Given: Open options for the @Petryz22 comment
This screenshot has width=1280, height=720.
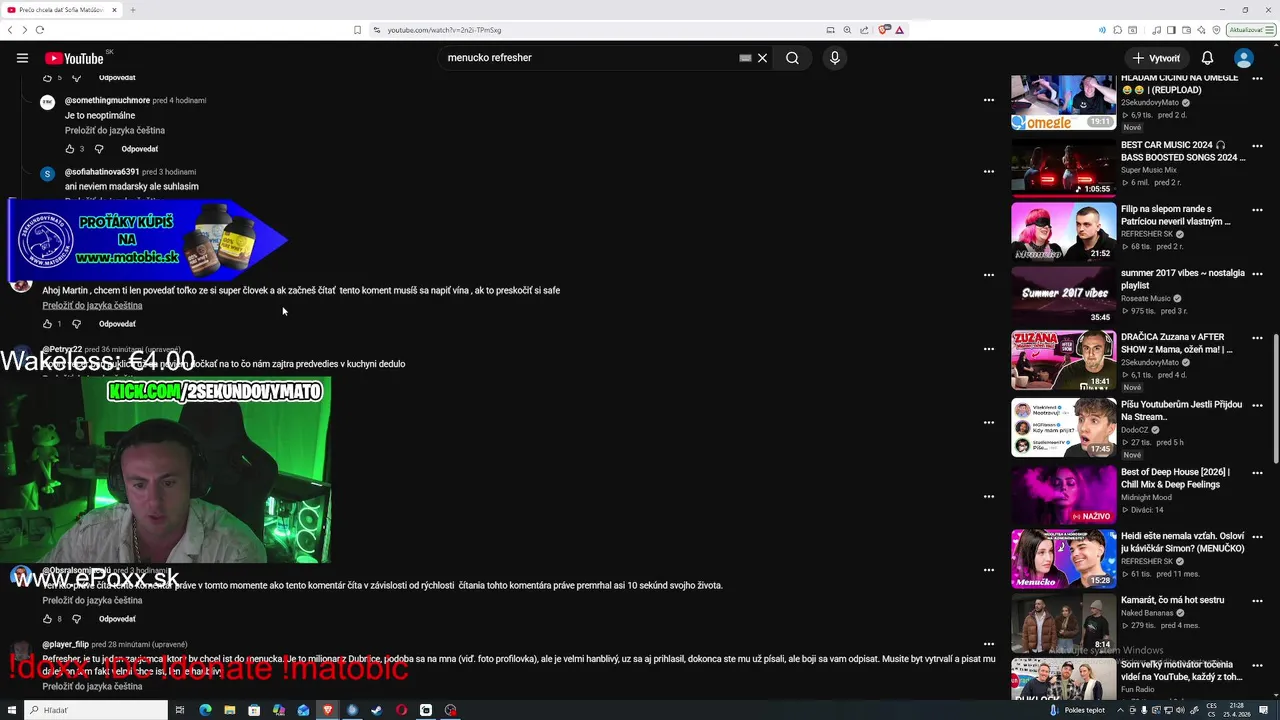Looking at the screenshot, I should pos(988,349).
